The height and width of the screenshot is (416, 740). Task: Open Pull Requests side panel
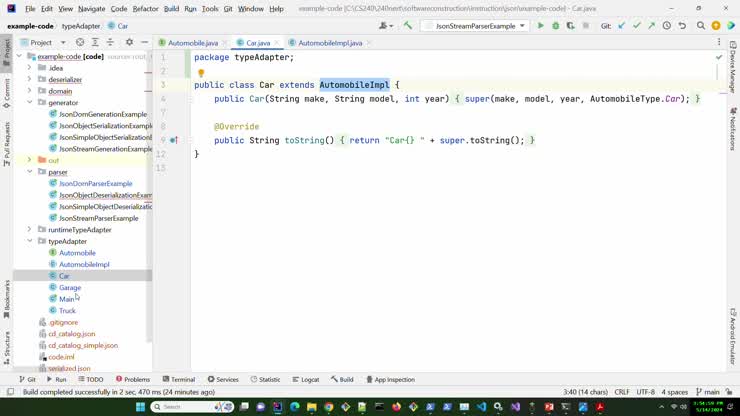click(x=7, y=144)
